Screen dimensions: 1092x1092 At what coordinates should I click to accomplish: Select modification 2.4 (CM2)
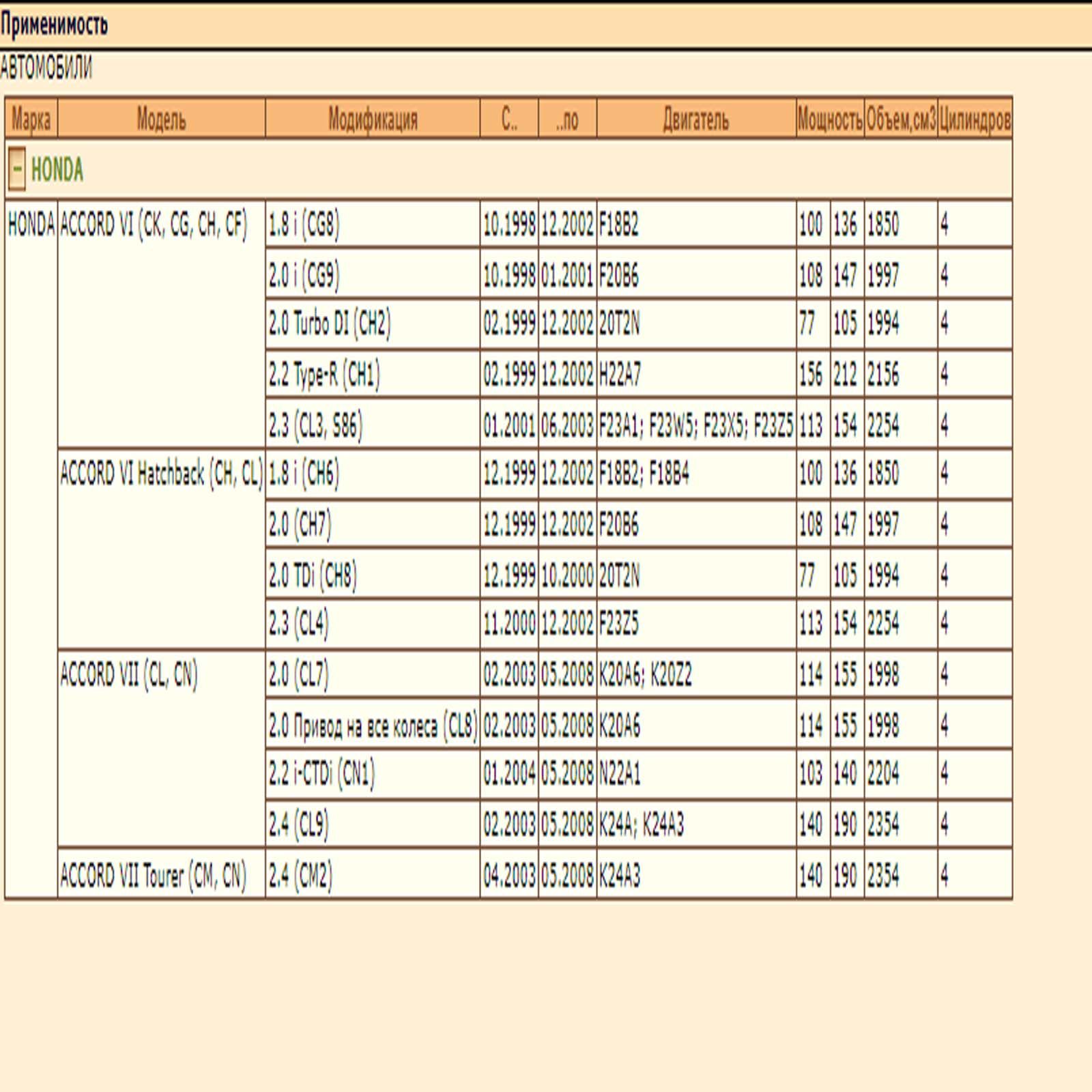(x=300, y=875)
